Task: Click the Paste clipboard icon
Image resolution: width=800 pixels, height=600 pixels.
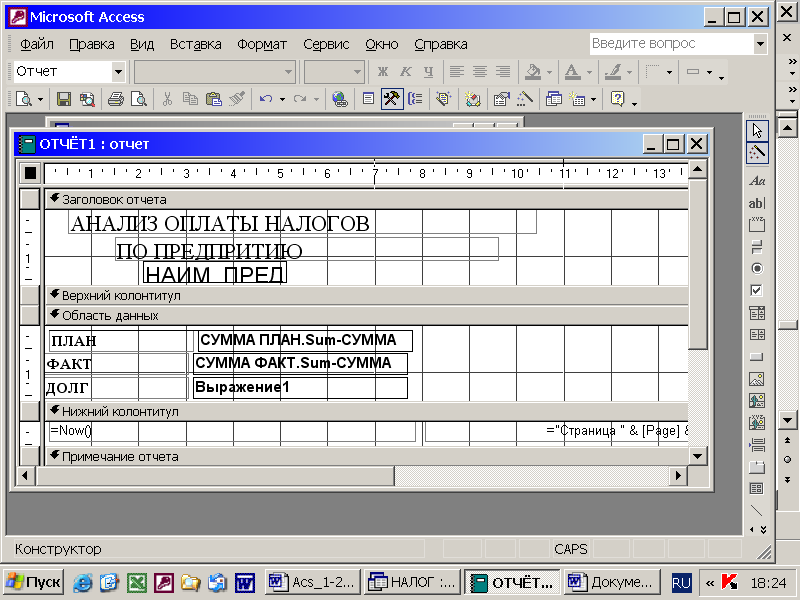Action: pos(214,99)
